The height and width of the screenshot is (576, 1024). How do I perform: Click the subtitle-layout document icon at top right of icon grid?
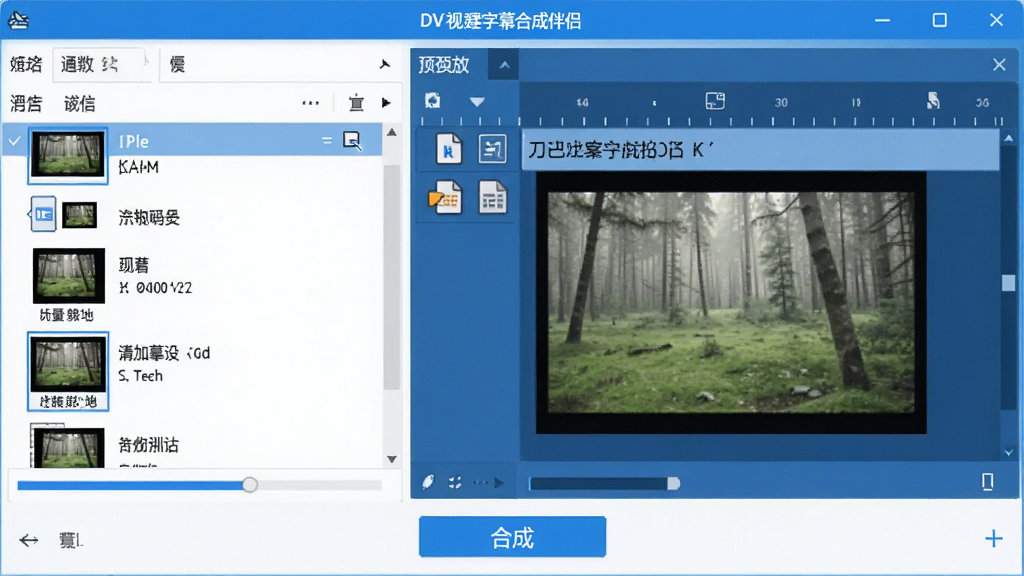pos(492,148)
